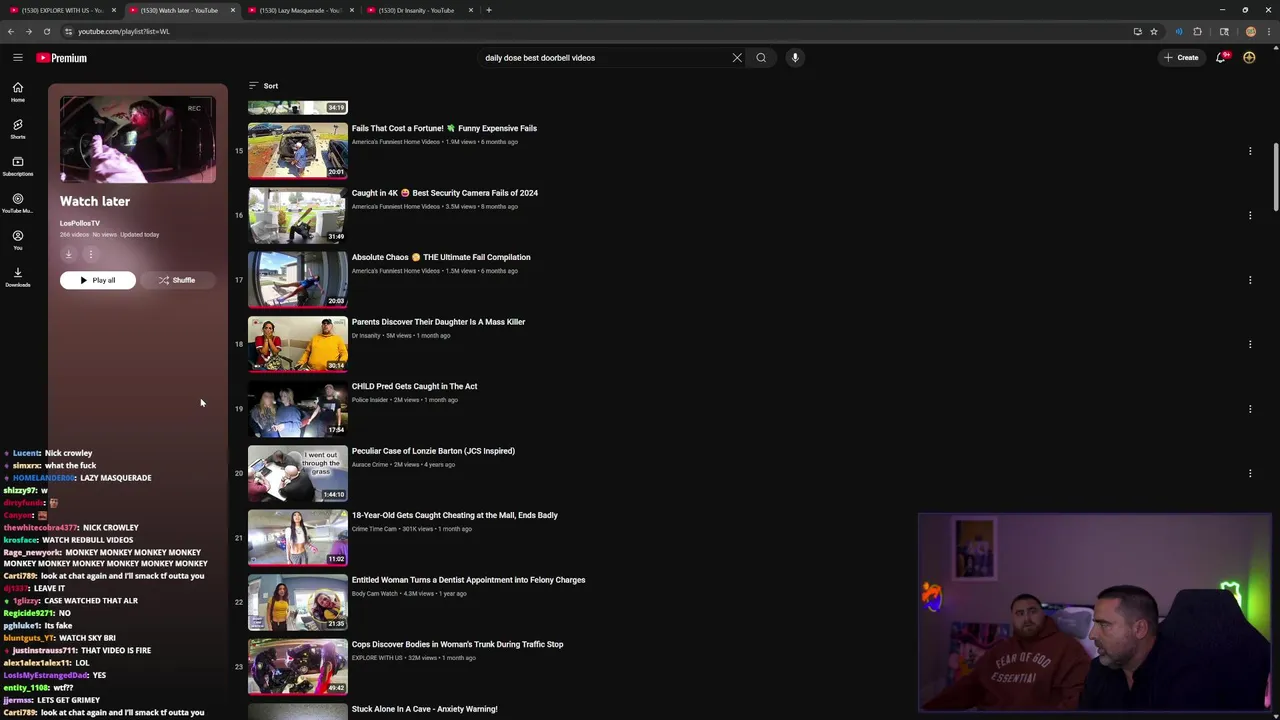This screenshot has height=720, width=1280.
Task: Open Home in the sidebar
Action: pyautogui.click(x=18, y=92)
